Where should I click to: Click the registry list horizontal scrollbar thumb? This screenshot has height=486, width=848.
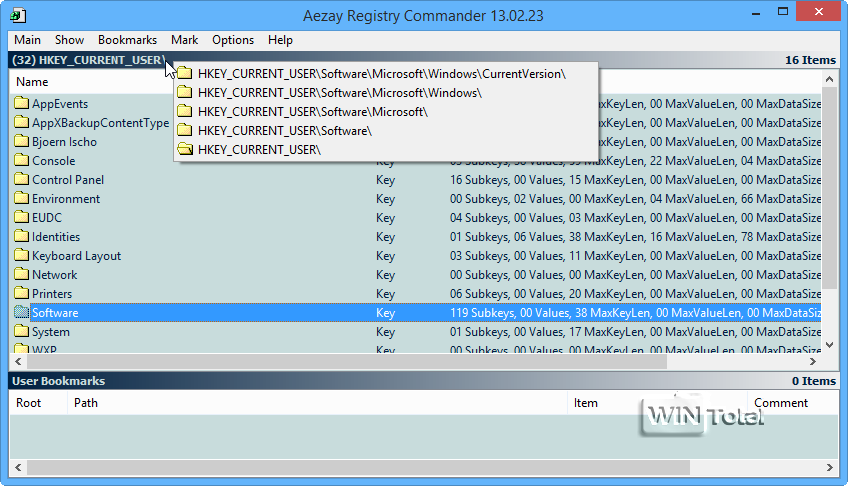[346, 361]
